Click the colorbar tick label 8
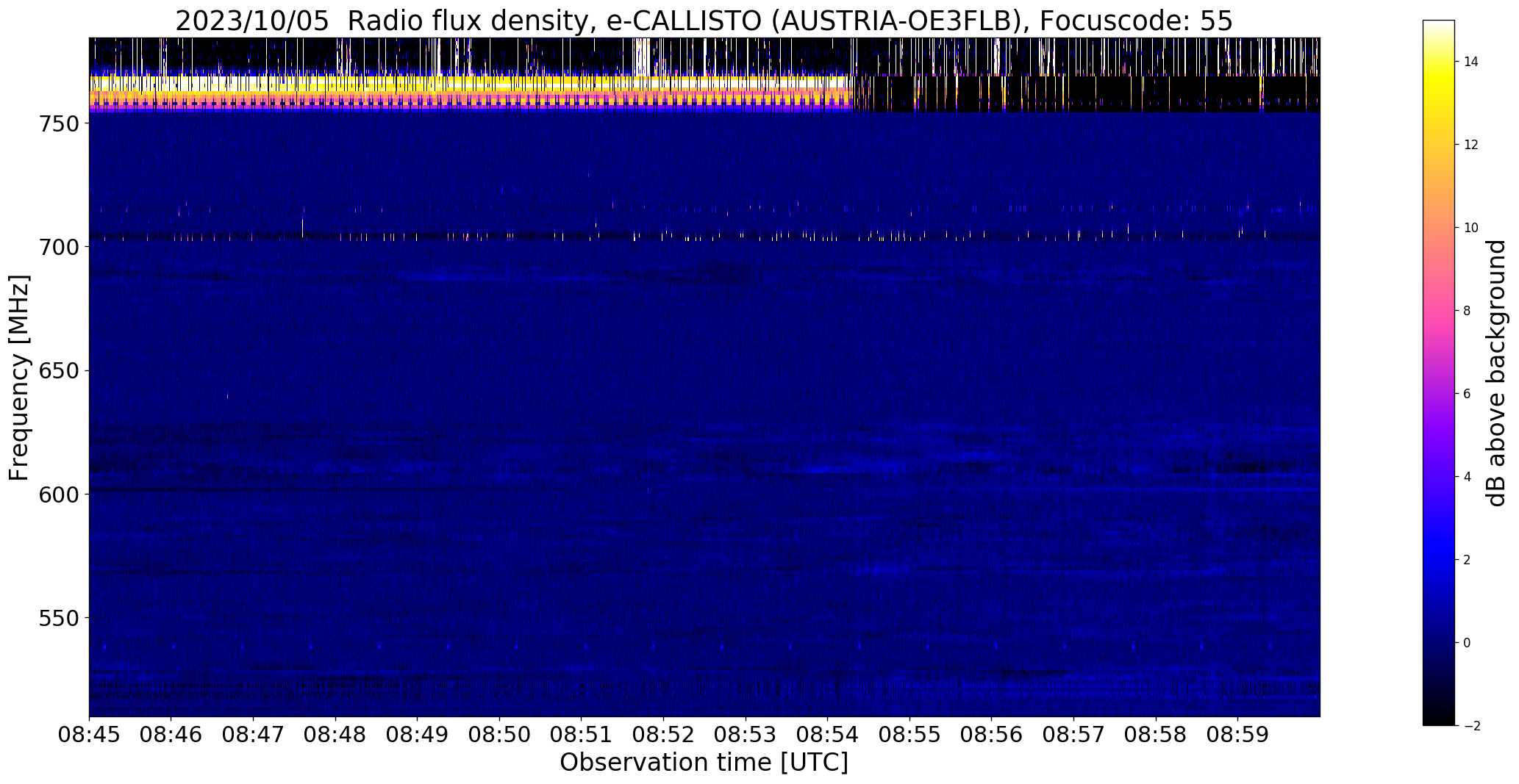This screenshot has width=1519, height=784. coord(1468,311)
